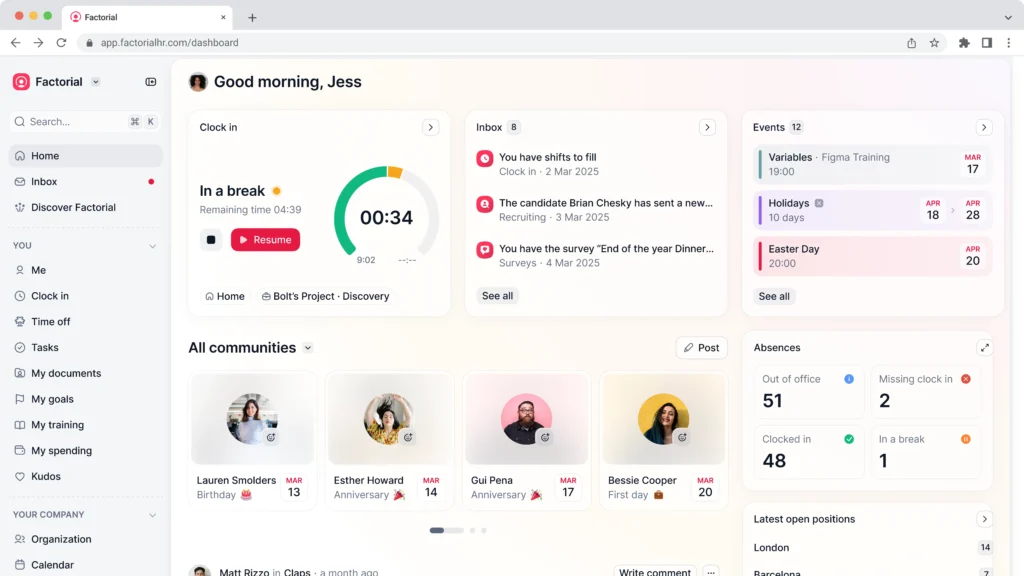Click See all in the Events card
This screenshot has width=1024, height=576.
click(x=774, y=296)
